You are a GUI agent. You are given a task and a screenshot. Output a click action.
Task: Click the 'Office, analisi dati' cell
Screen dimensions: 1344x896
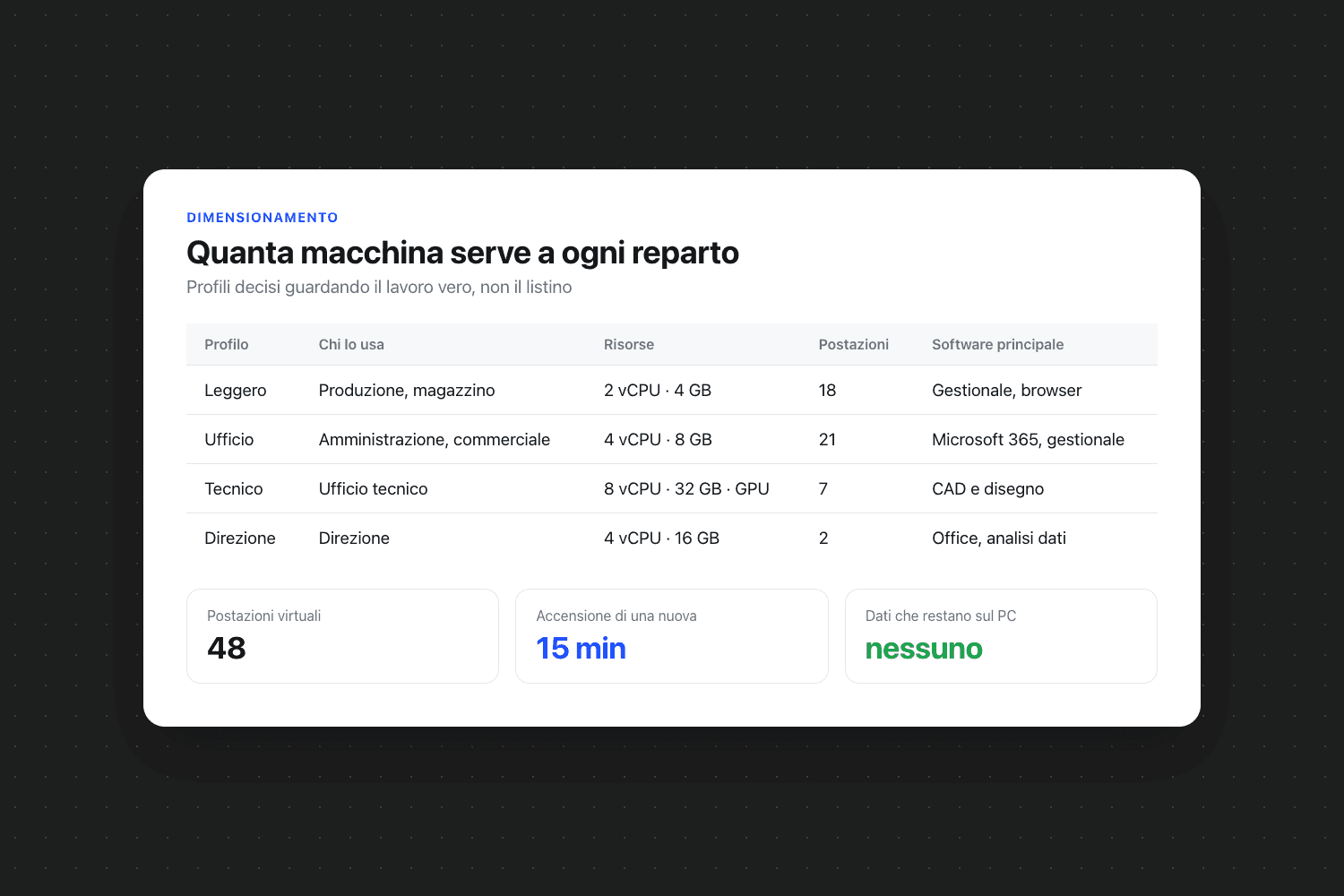click(999, 538)
